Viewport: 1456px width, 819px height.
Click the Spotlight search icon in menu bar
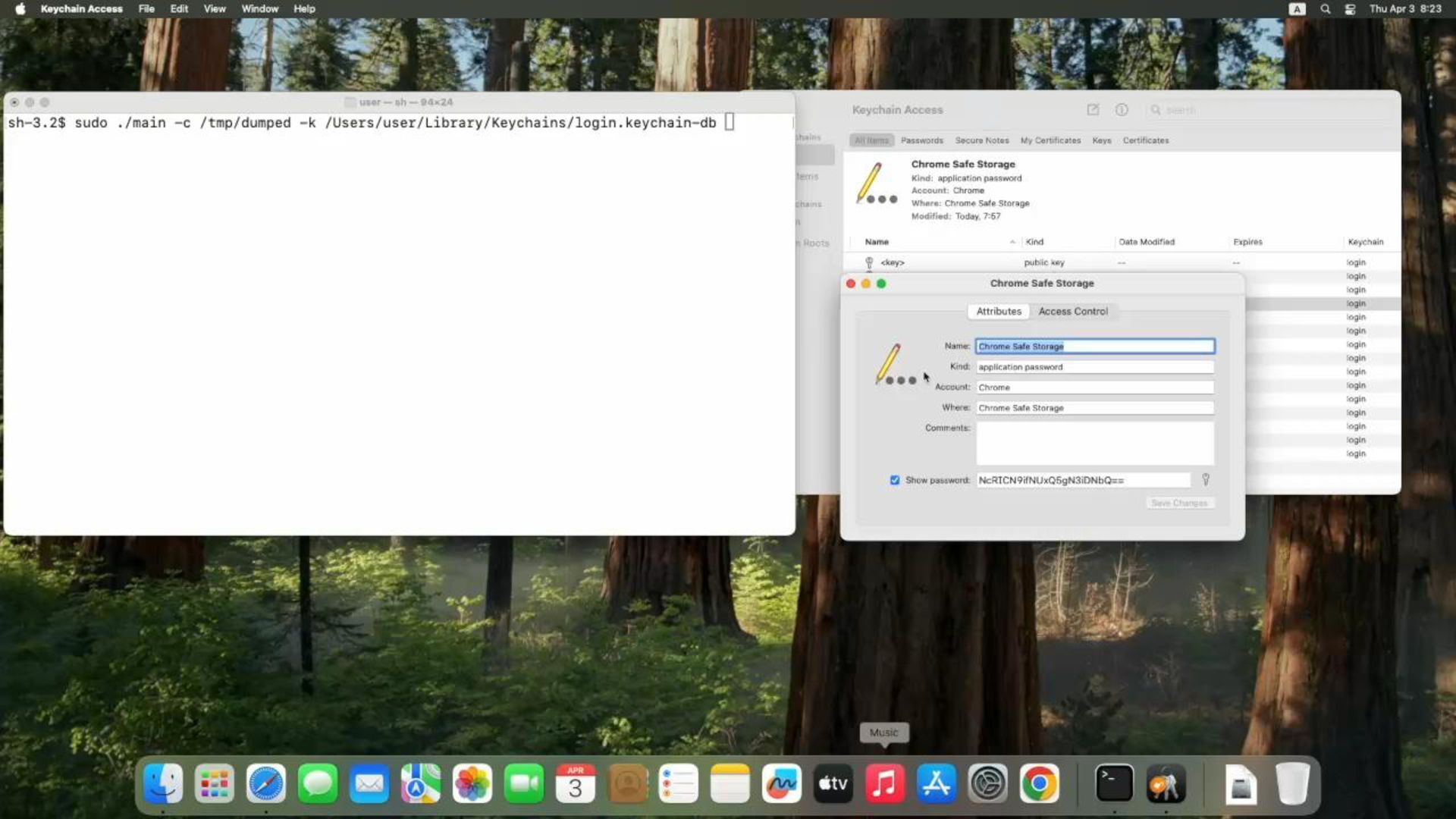click(x=1325, y=9)
